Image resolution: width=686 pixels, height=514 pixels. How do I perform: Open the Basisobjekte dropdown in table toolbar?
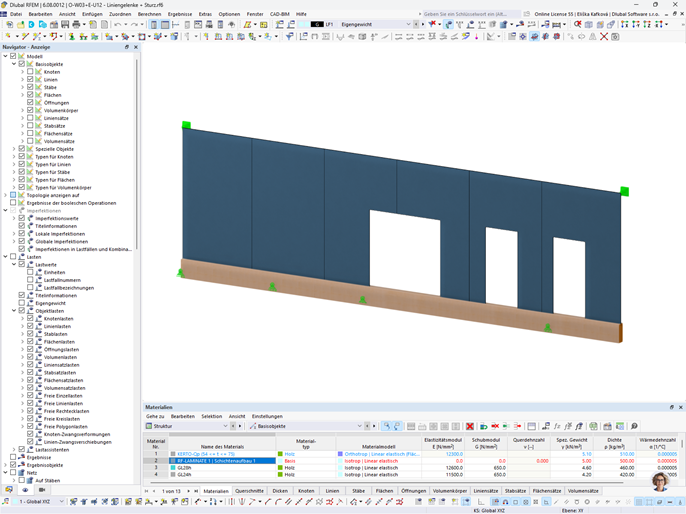[359, 426]
